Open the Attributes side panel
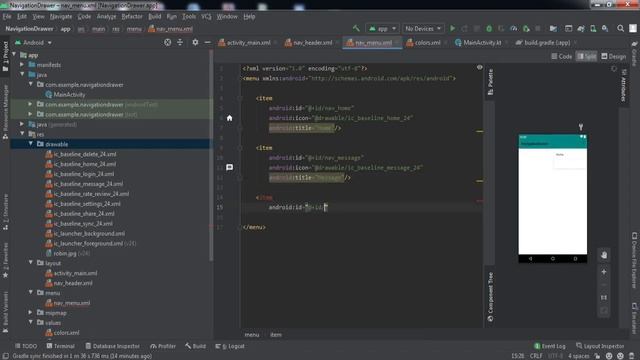 point(624,85)
